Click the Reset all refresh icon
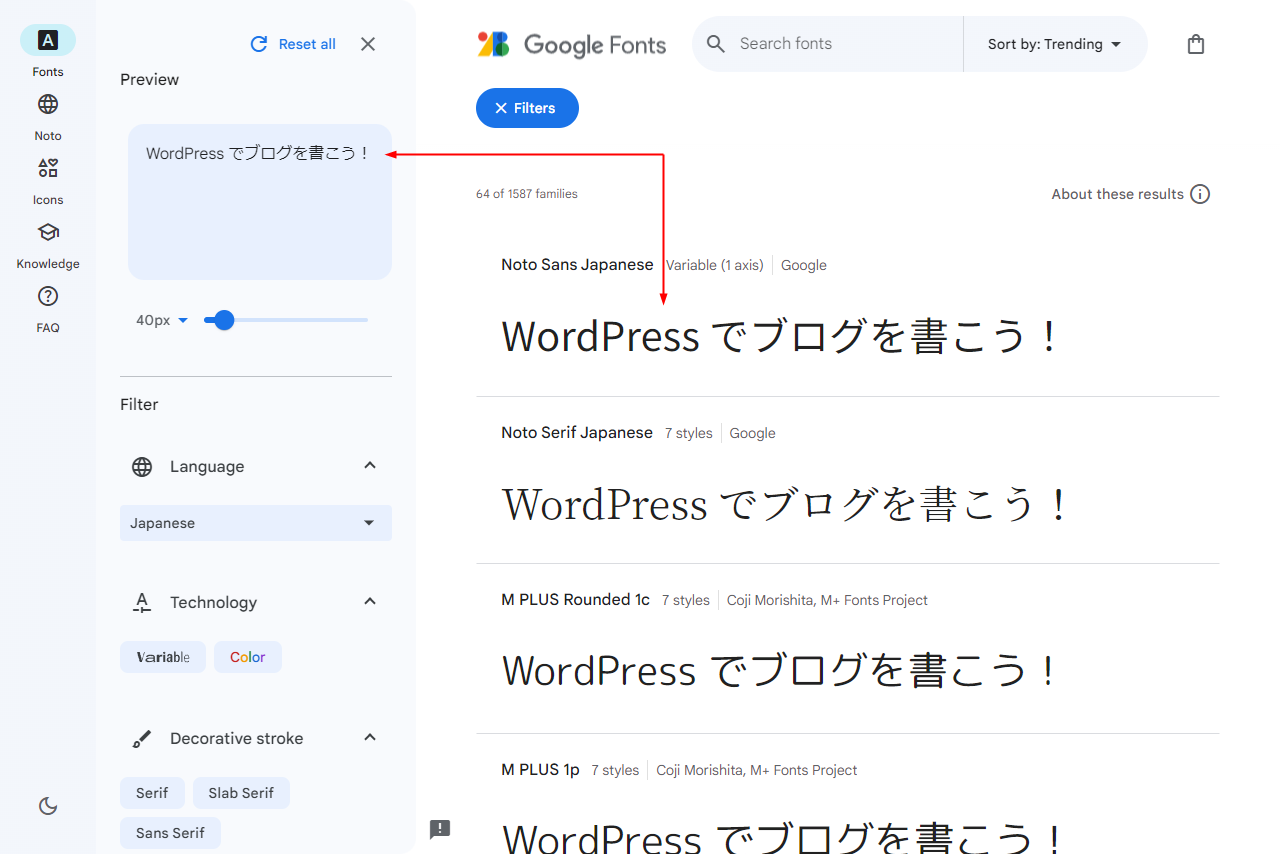1280x854 pixels. (x=259, y=44)
